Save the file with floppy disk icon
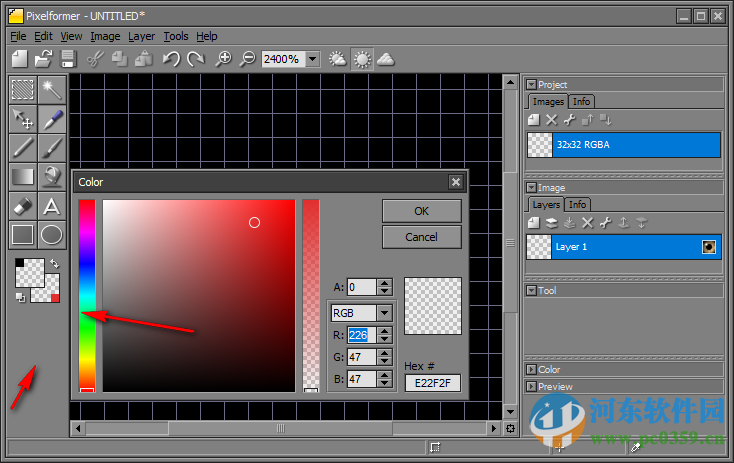 tap(68, 59)
